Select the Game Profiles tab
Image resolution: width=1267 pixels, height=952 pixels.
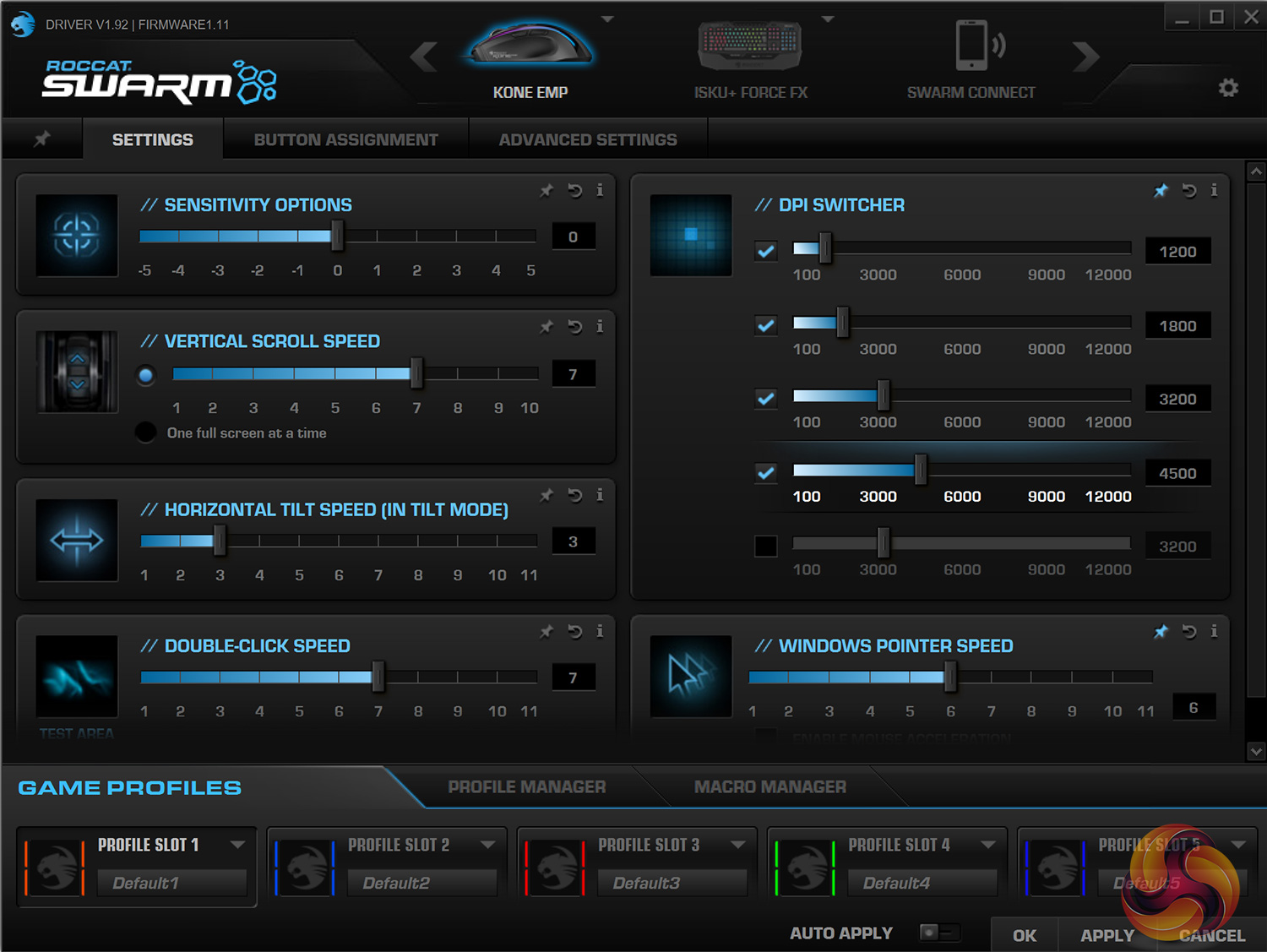(130, 788)
